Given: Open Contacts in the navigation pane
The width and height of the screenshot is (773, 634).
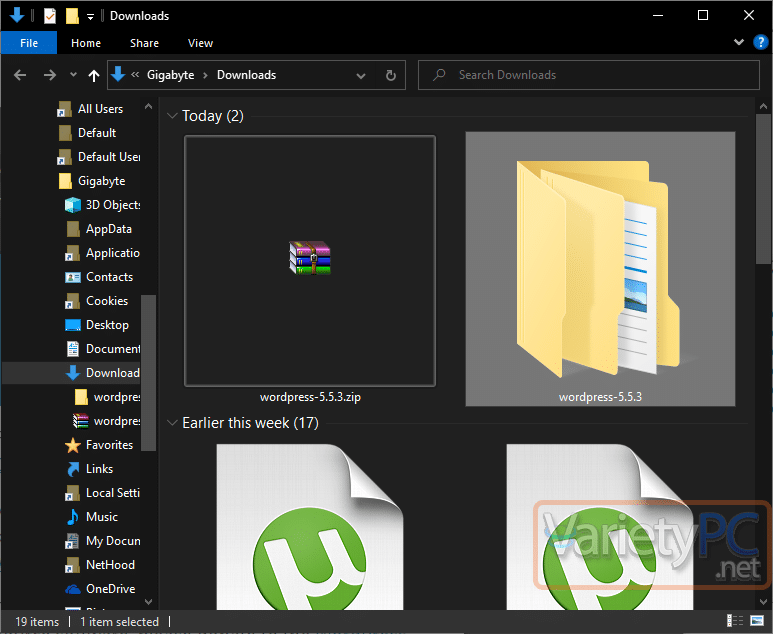Looking at the screenshot, I should point(109,277).
